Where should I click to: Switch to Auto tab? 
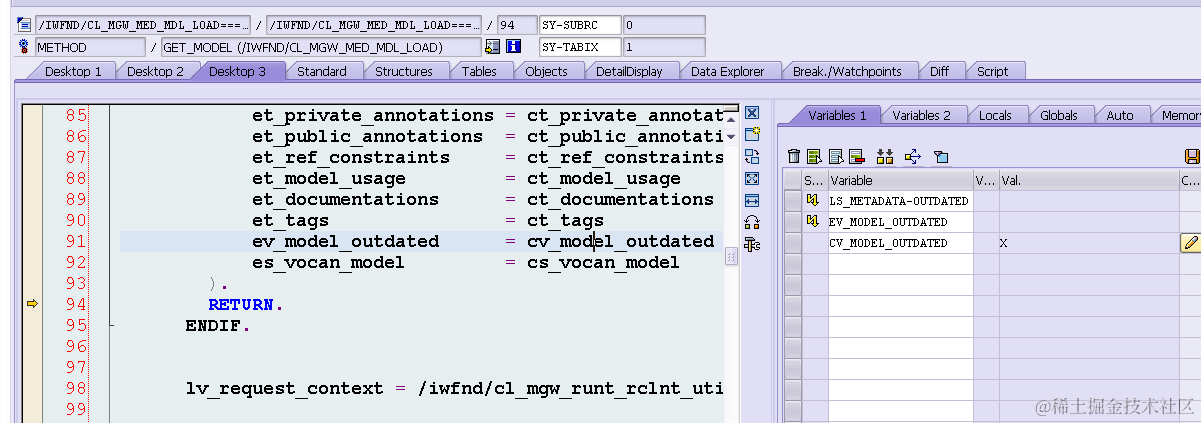(1120, 115)
